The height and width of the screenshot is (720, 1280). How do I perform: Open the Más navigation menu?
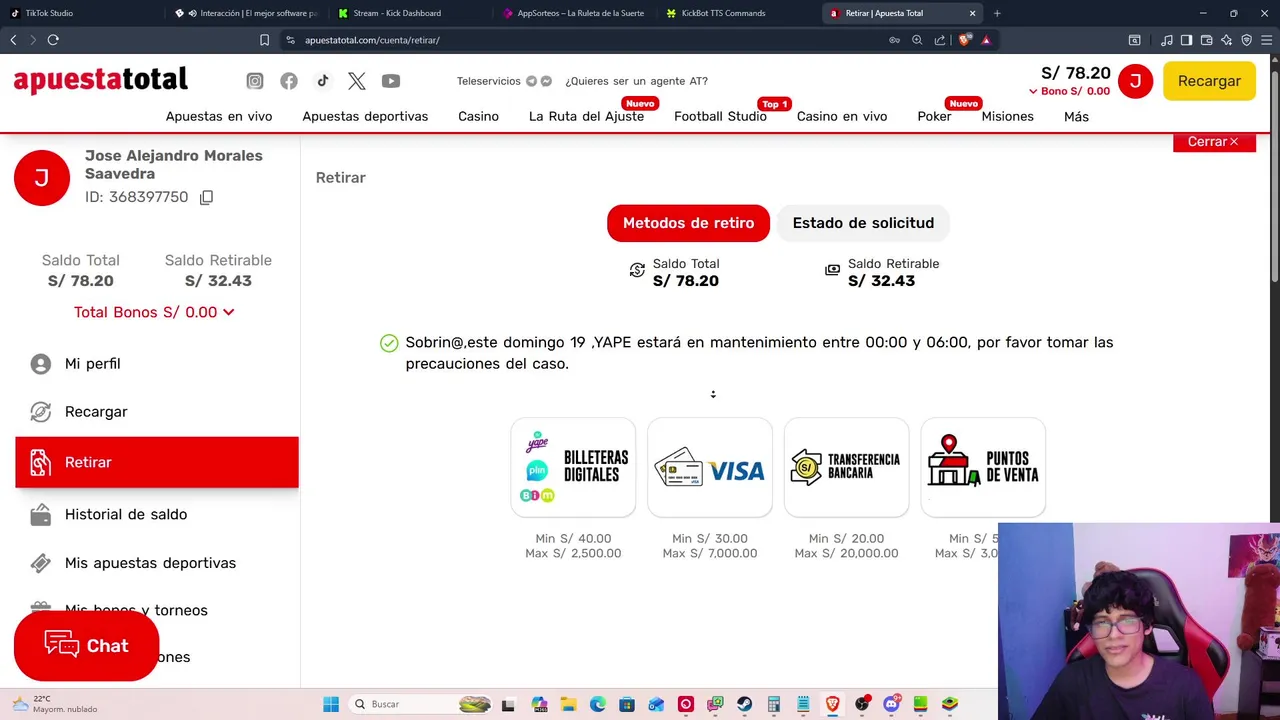[1076, 116]
